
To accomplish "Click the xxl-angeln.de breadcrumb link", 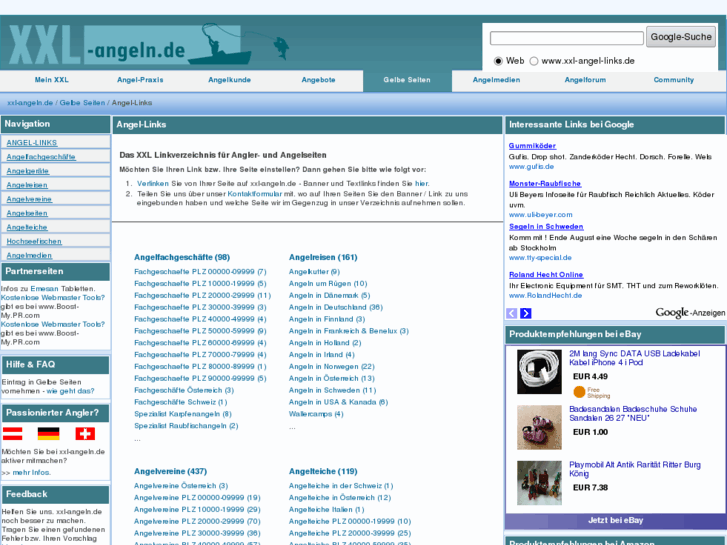I will [30, 103].
